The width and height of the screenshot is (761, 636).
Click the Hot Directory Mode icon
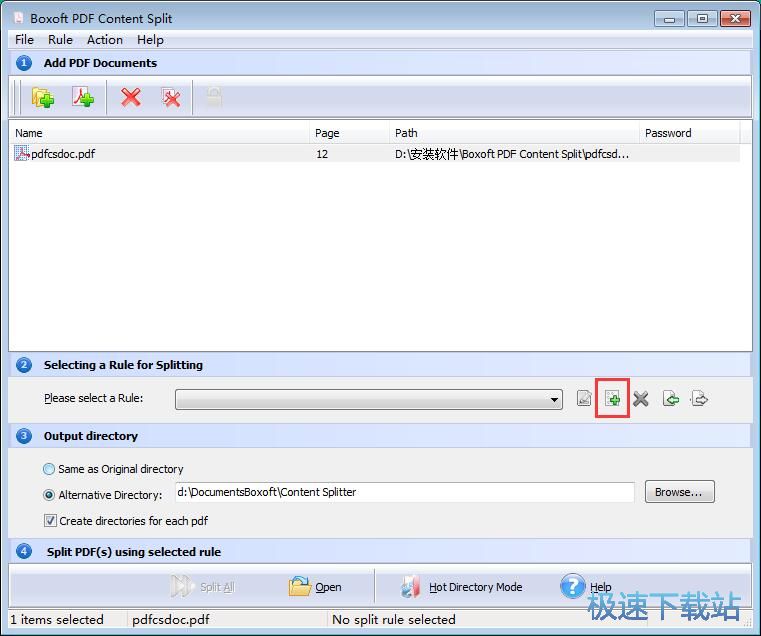pos(411,586)
